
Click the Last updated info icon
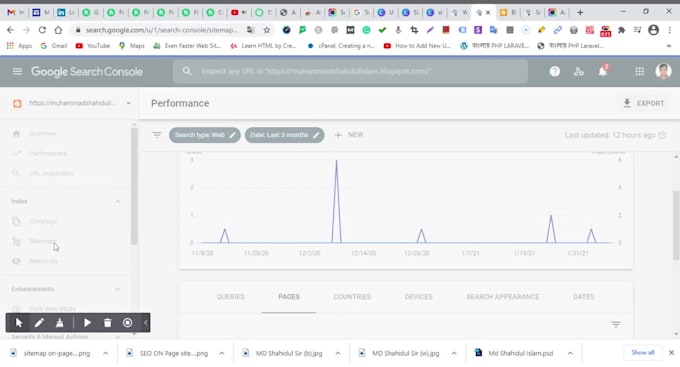(x=662, y=135)
